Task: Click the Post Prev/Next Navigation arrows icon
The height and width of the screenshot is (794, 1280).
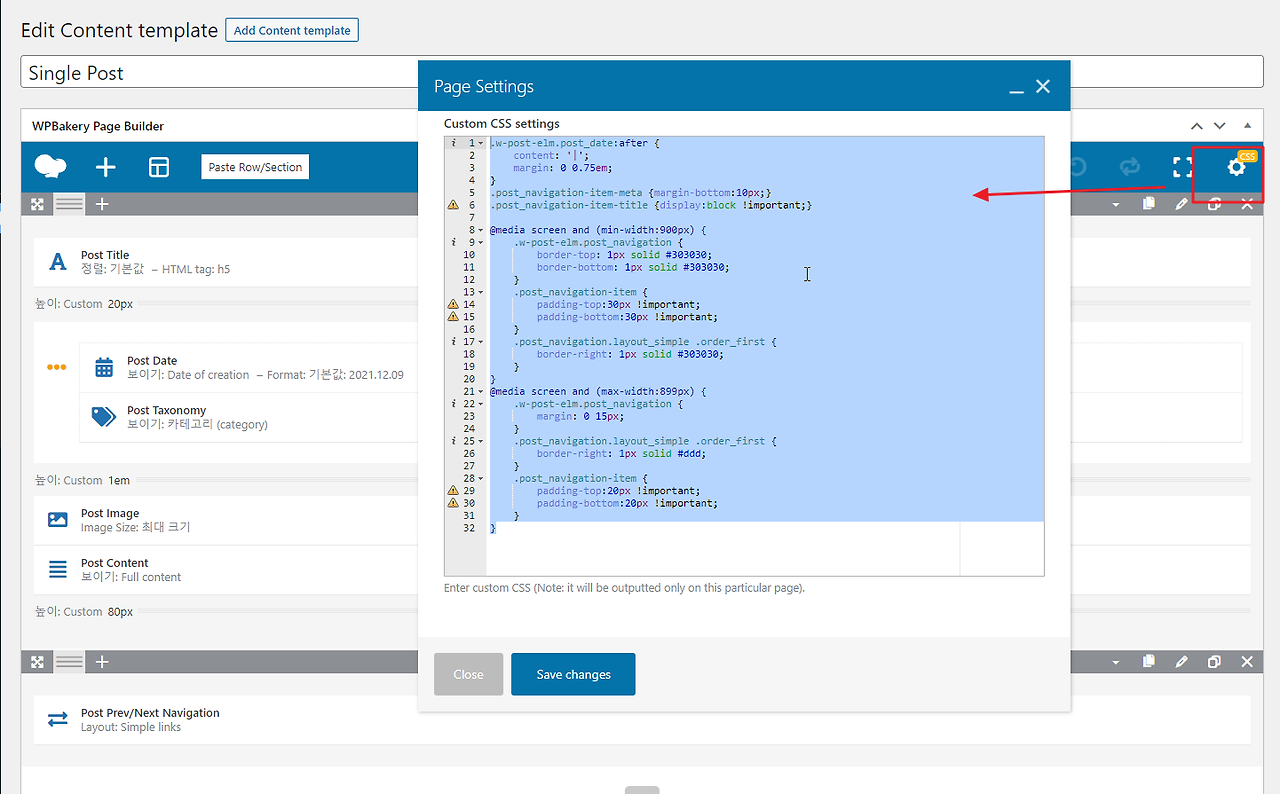Action: [x=58, y=720]
